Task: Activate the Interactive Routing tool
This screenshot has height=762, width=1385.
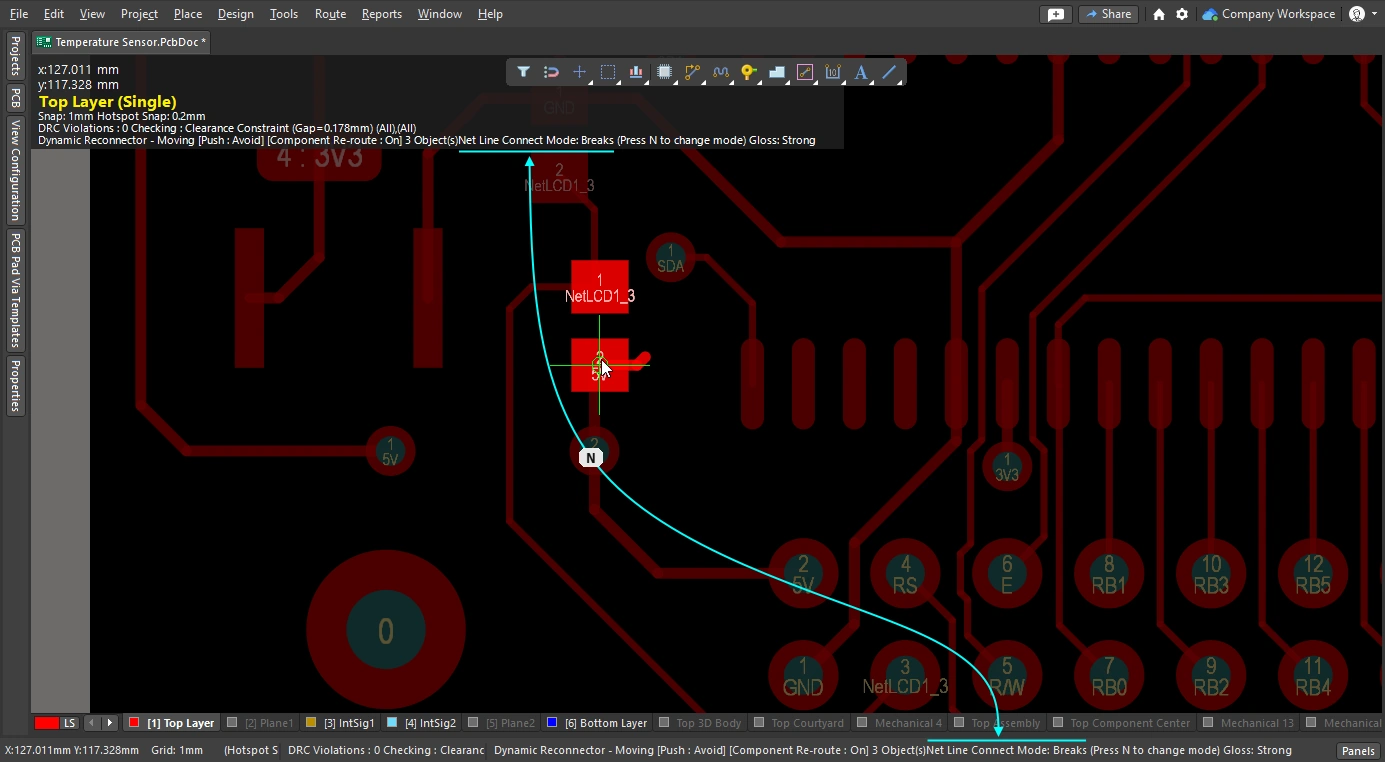Action: click(x=692, y=72)
